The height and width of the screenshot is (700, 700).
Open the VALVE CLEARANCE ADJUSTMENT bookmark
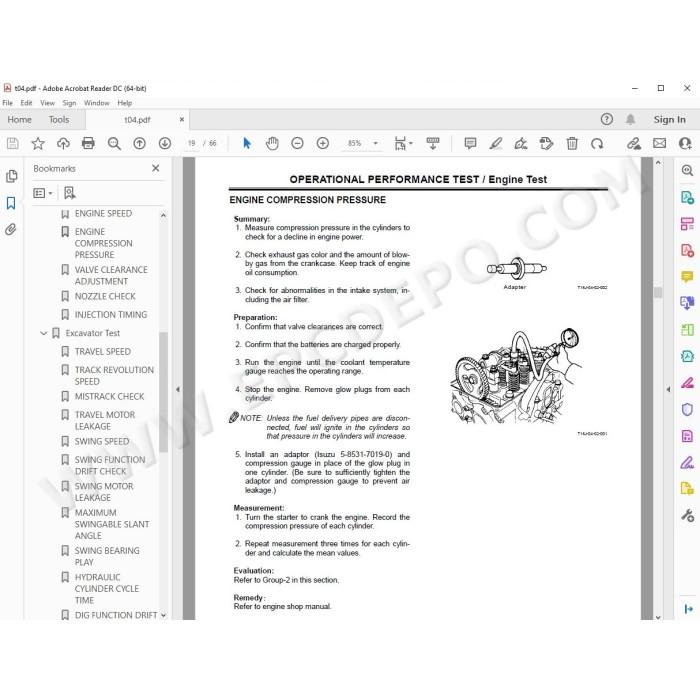pyautogui.click(x=111, y=275)
